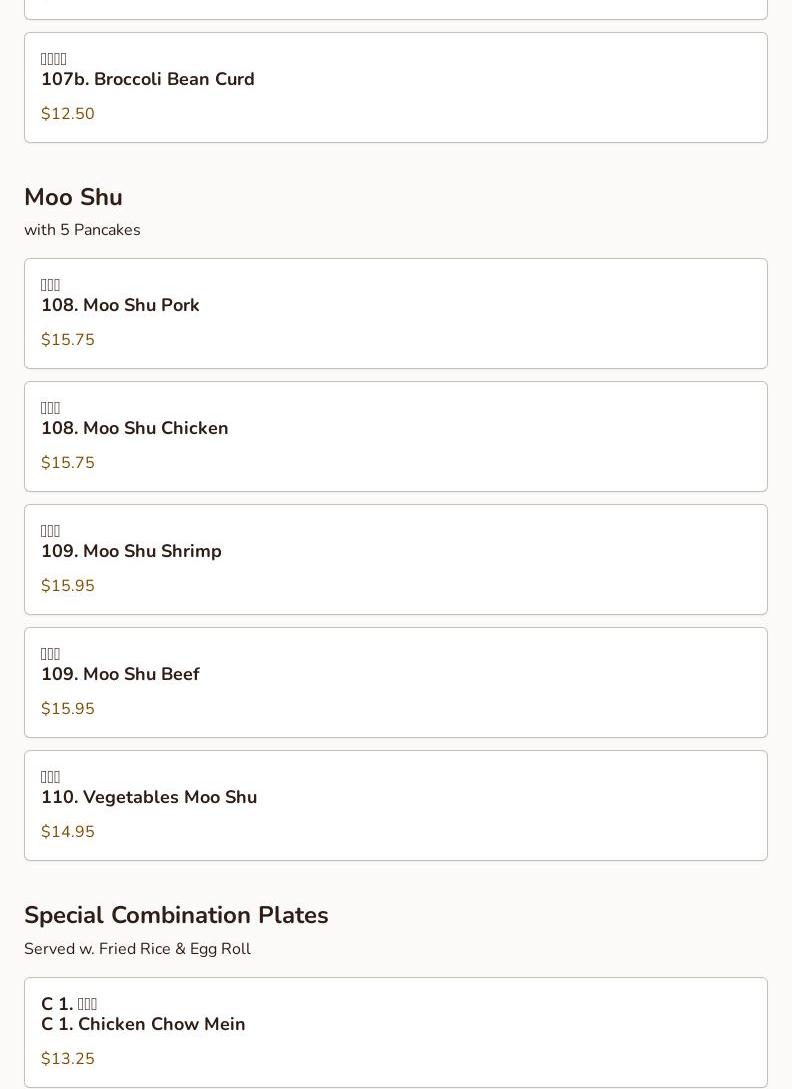Viewport: 792px width, 1089px height.
Task: Click the "Served w. Fried Rice & Egg Roll" note
Action: click(137, 949)
